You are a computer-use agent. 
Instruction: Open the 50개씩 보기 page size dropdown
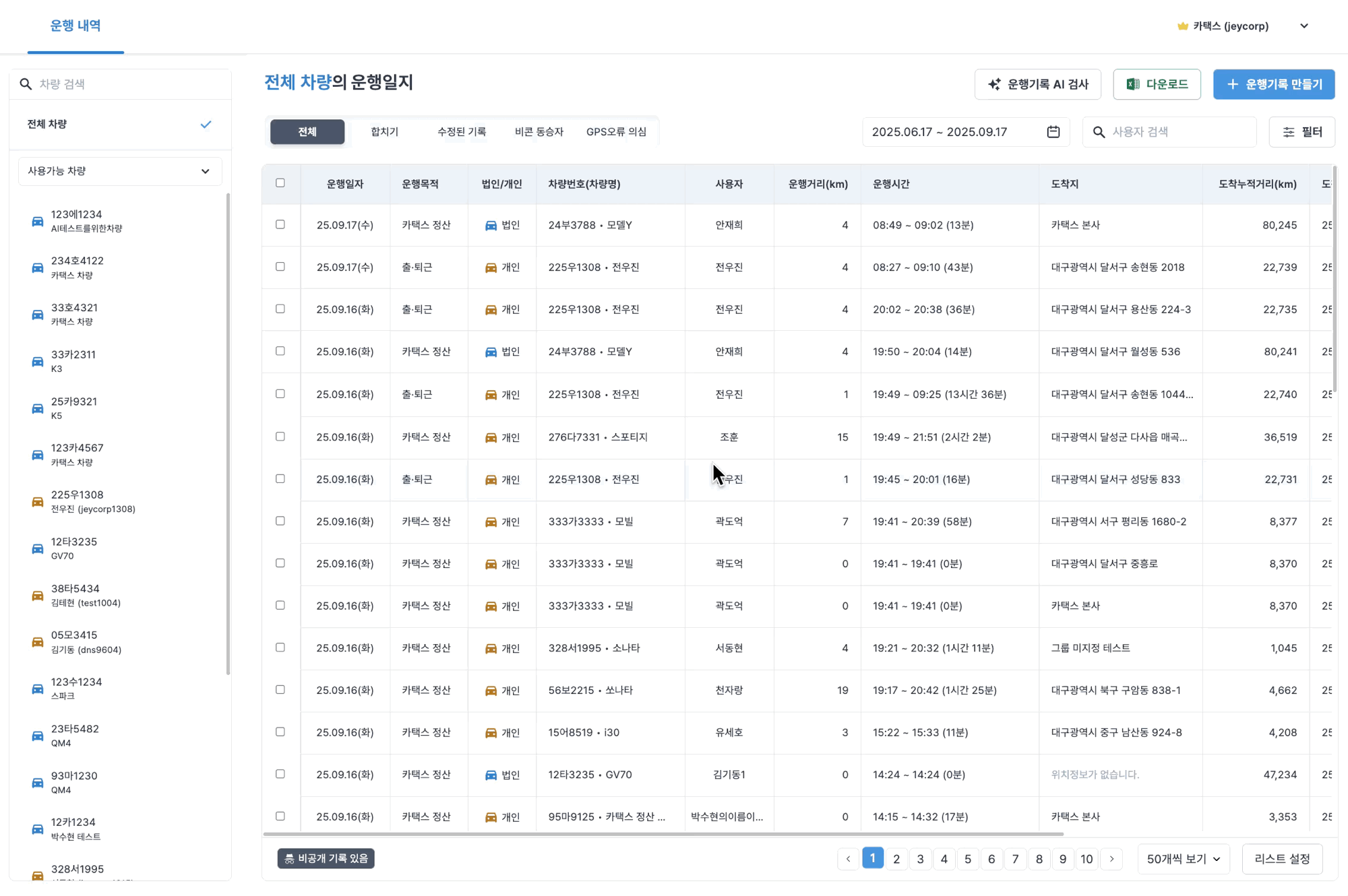1183,859
